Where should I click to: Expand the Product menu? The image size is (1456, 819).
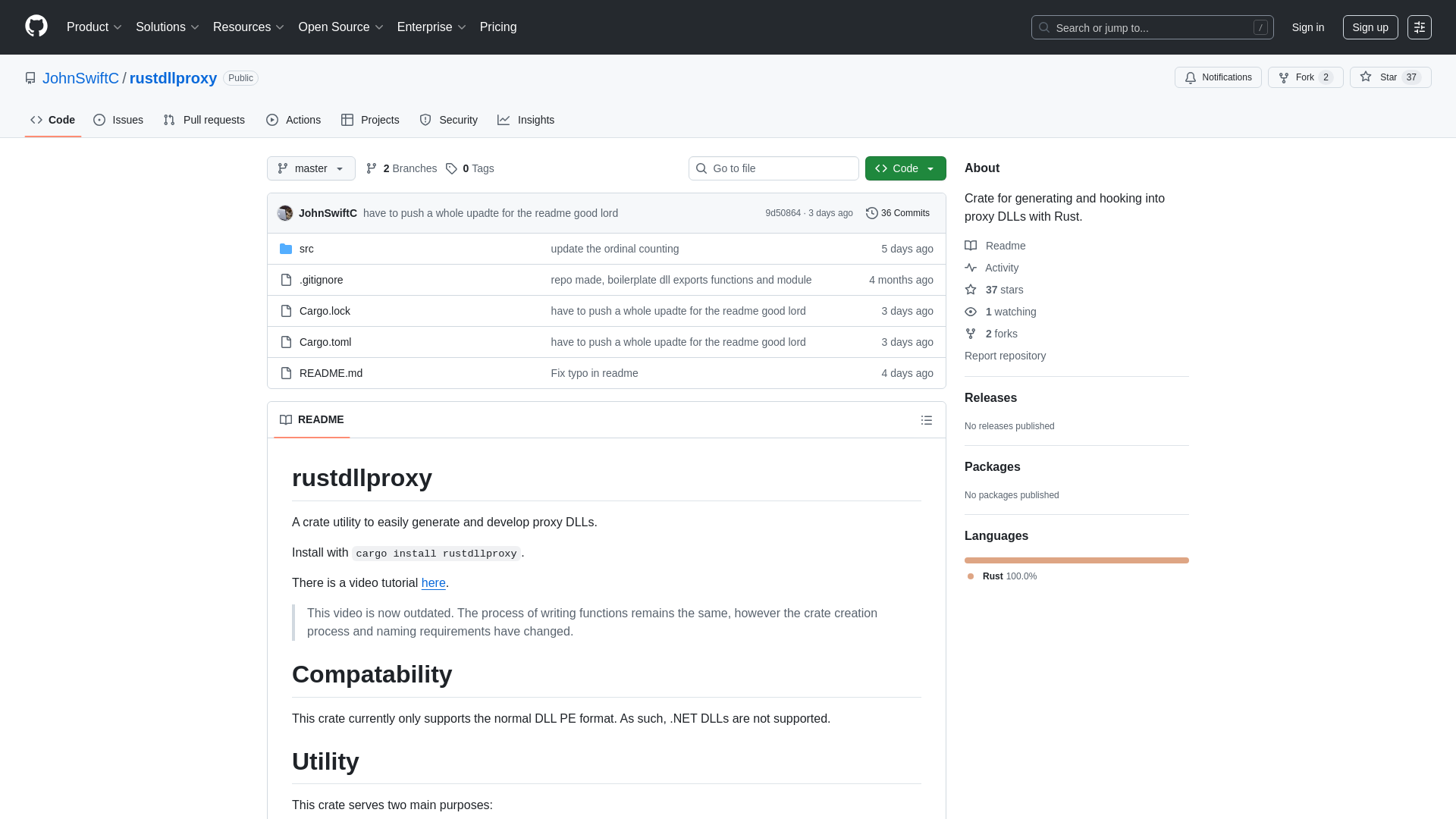tap(94, 27)
